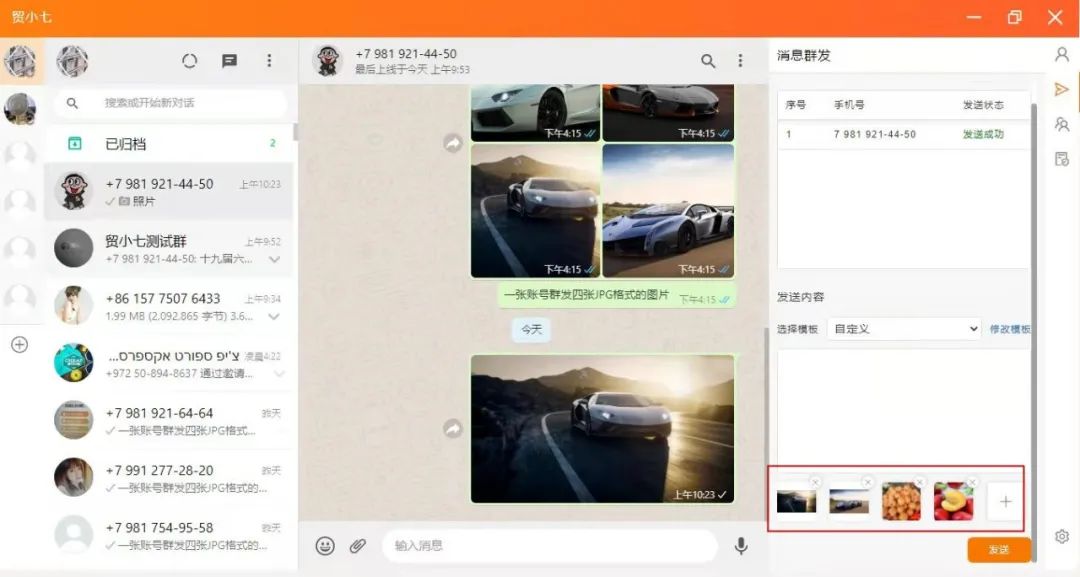This screenshot has height=577, width=1080.
Task: Click the 一张账号群发四张JPG格式的图片 message bubble
Action: 616,296
